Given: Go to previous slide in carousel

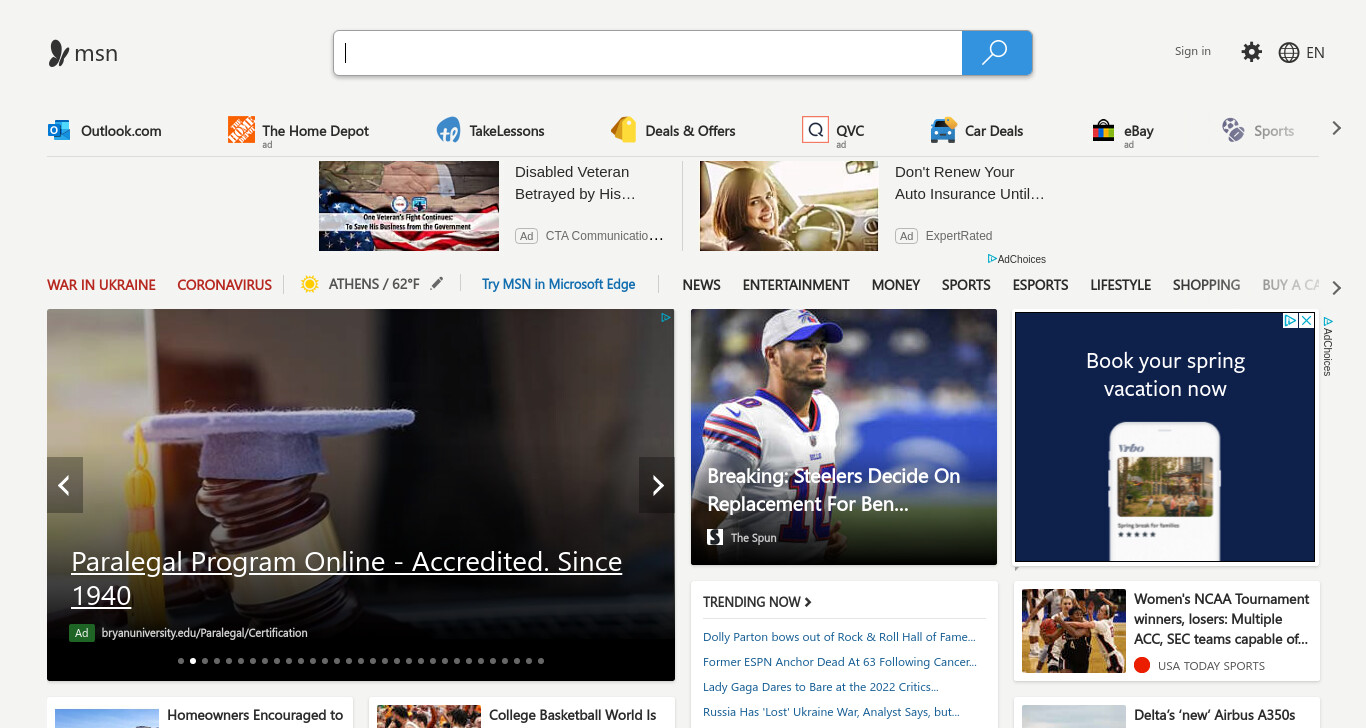Looking at the screenshot, I should click(x=65, y=485).
